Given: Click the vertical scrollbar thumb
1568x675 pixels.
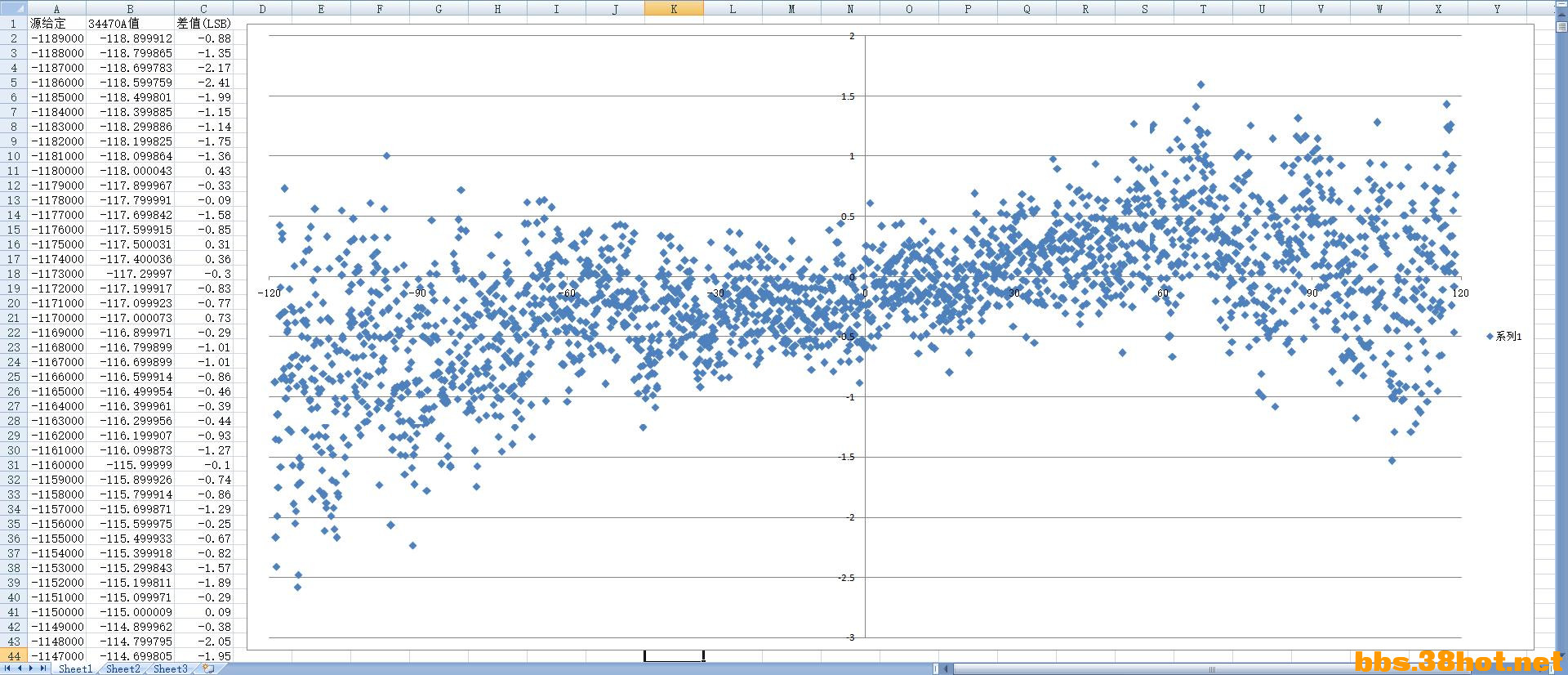Looking at the screenshot, I should click(1561, 25).
